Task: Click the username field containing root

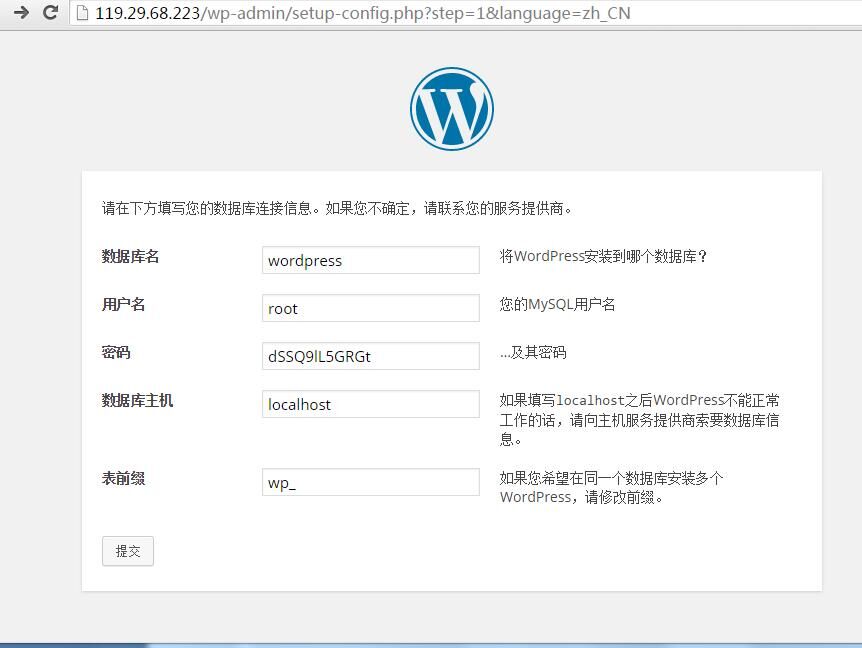Action: 371,308
